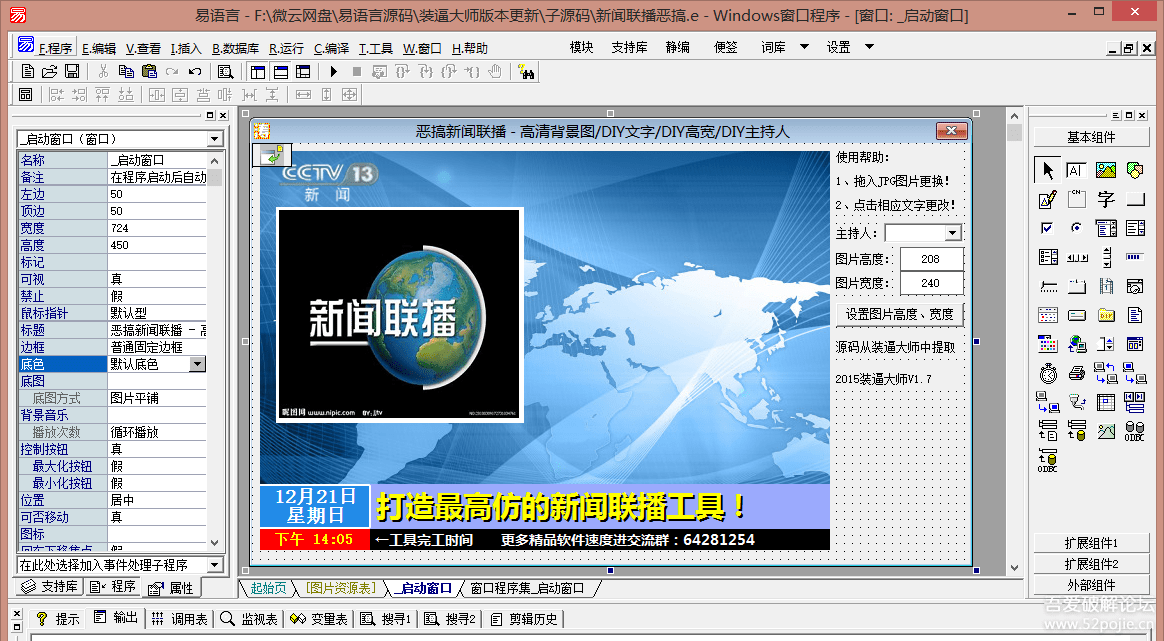This screenshot has width=1164, height=641.
Task: Switch to the [图片资源表] tab
Action: 341,588
